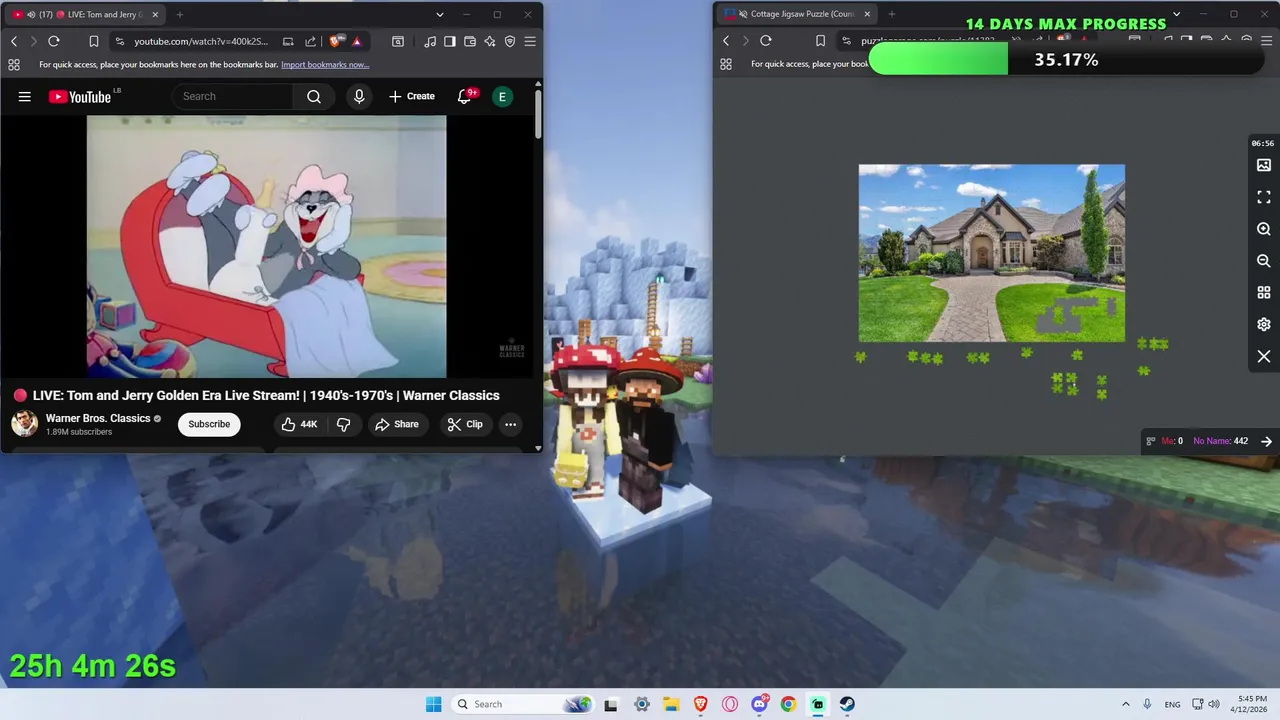Open a new tab in the YouTube window

coord(180,15)
